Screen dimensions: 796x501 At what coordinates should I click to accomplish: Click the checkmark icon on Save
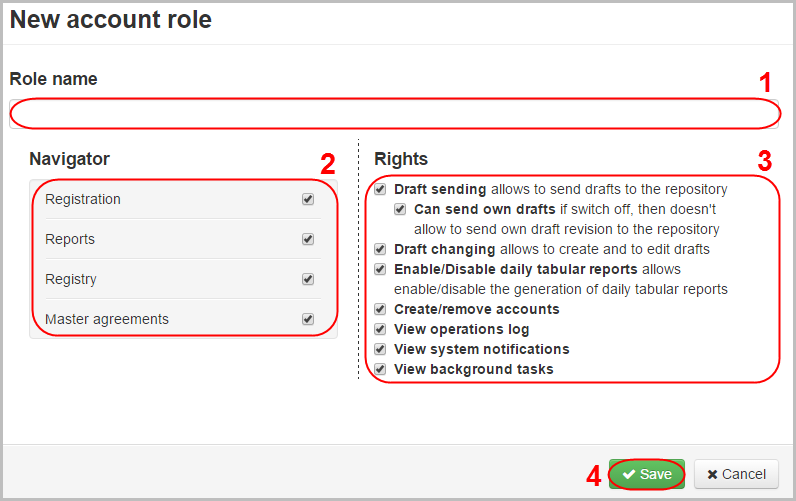(629, 474)
